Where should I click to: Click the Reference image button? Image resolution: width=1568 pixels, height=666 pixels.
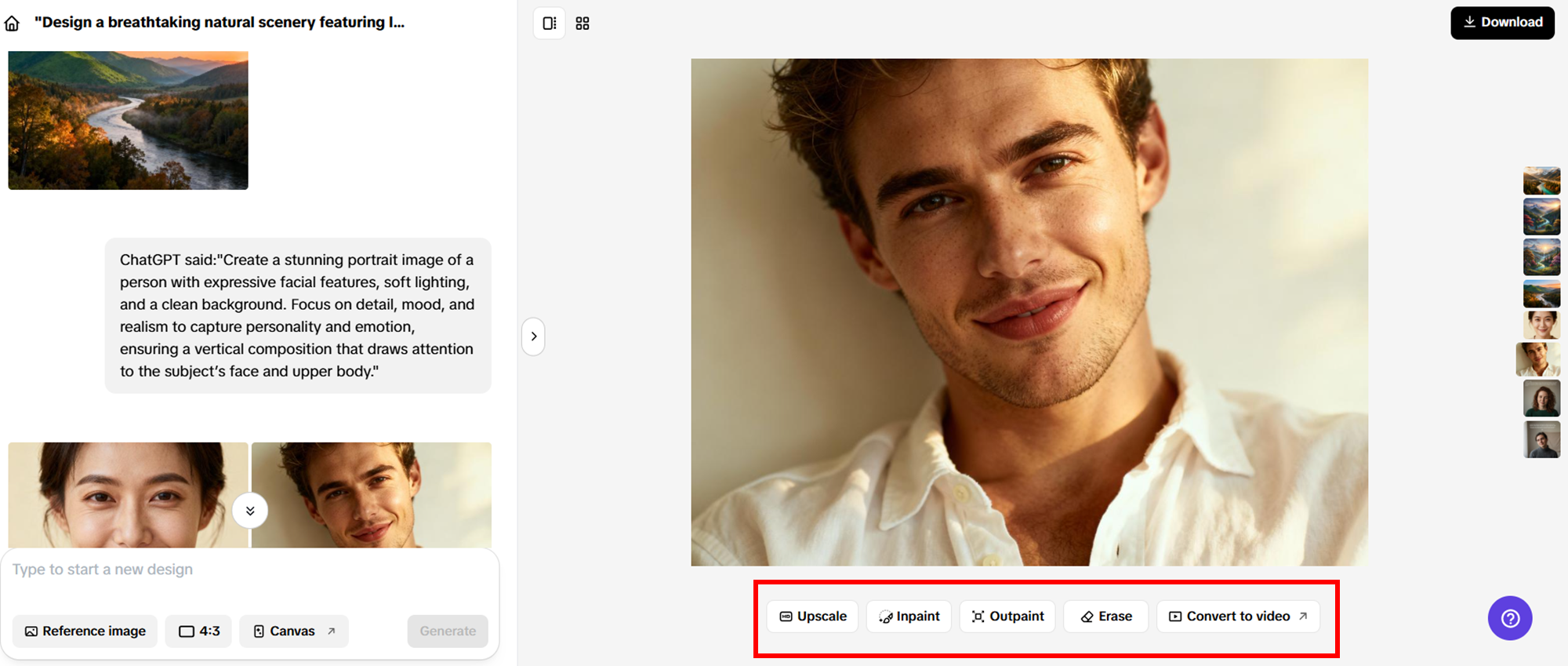[x=85, y=631]
